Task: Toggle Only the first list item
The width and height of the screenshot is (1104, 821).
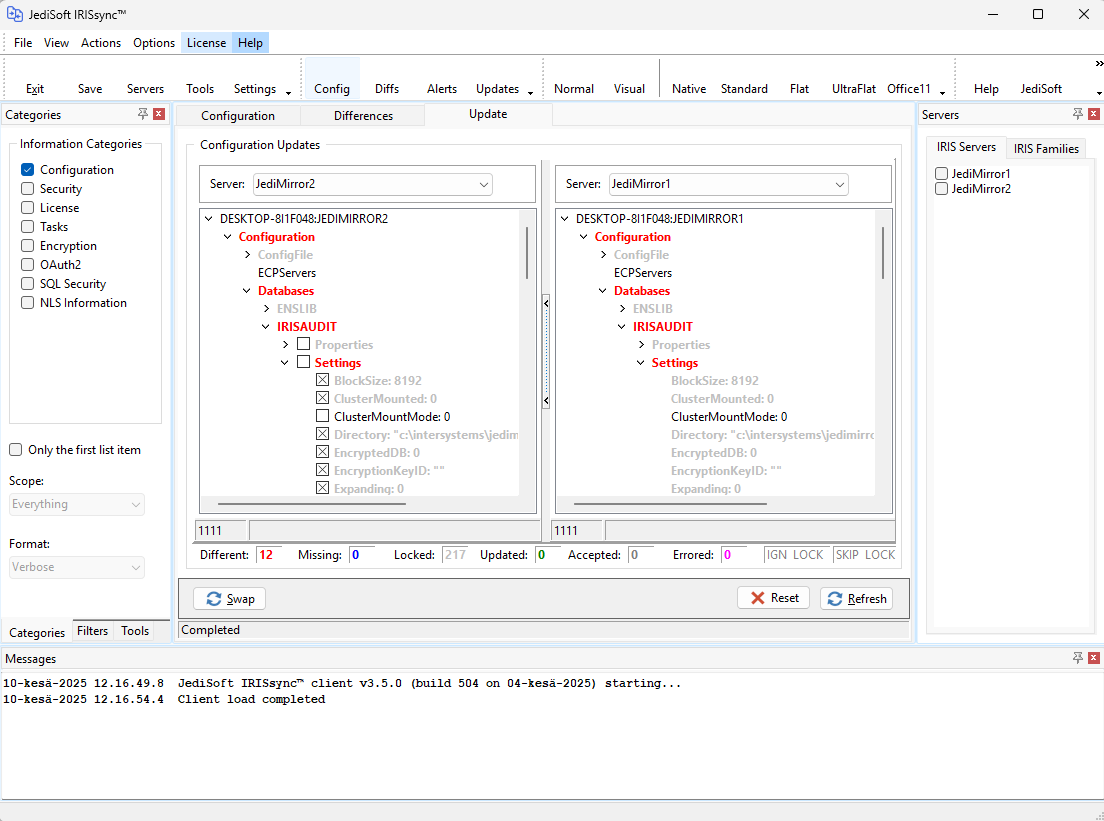Action: click(x=15, y=450)
